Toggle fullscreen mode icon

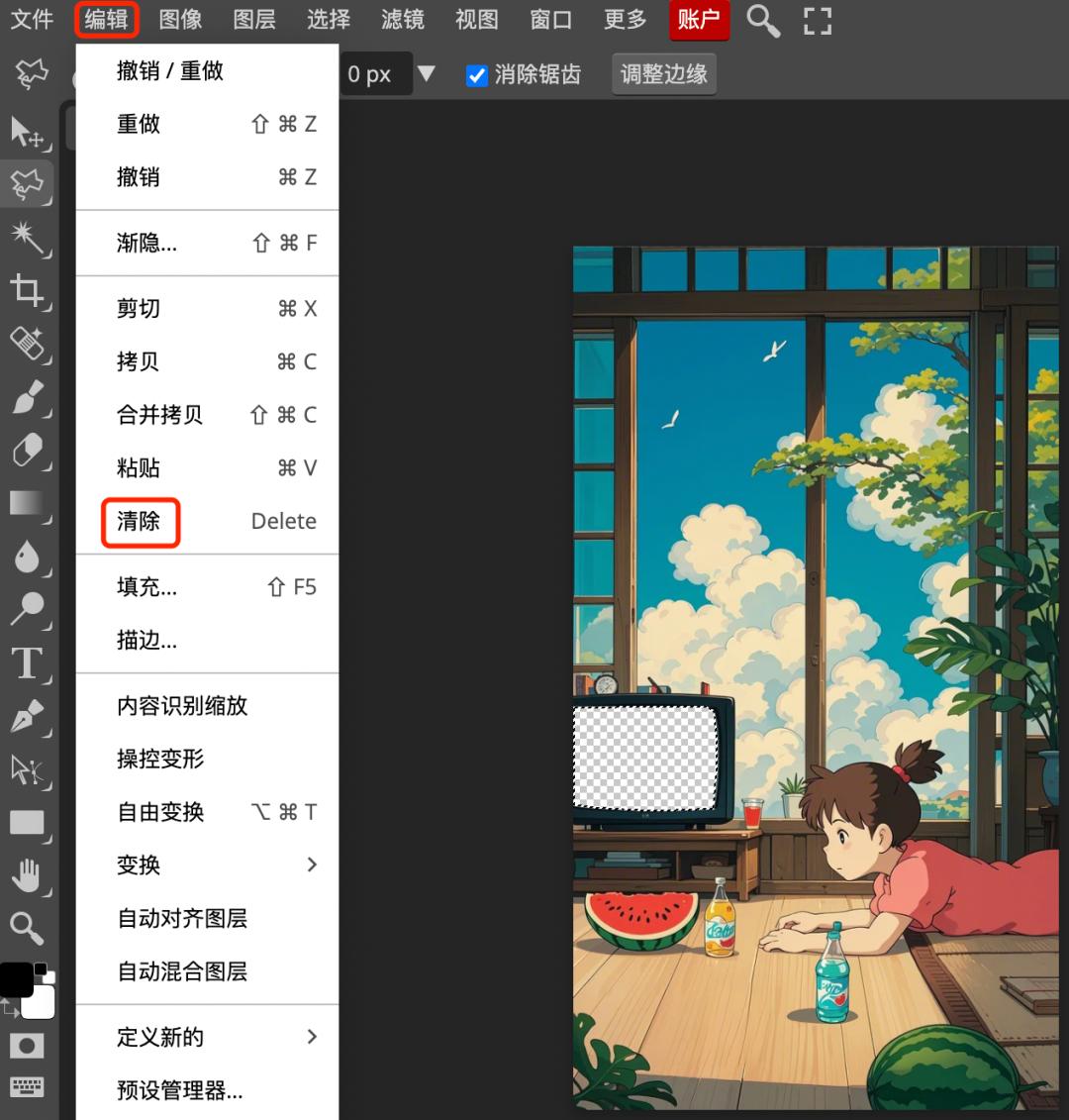[817, 21]
